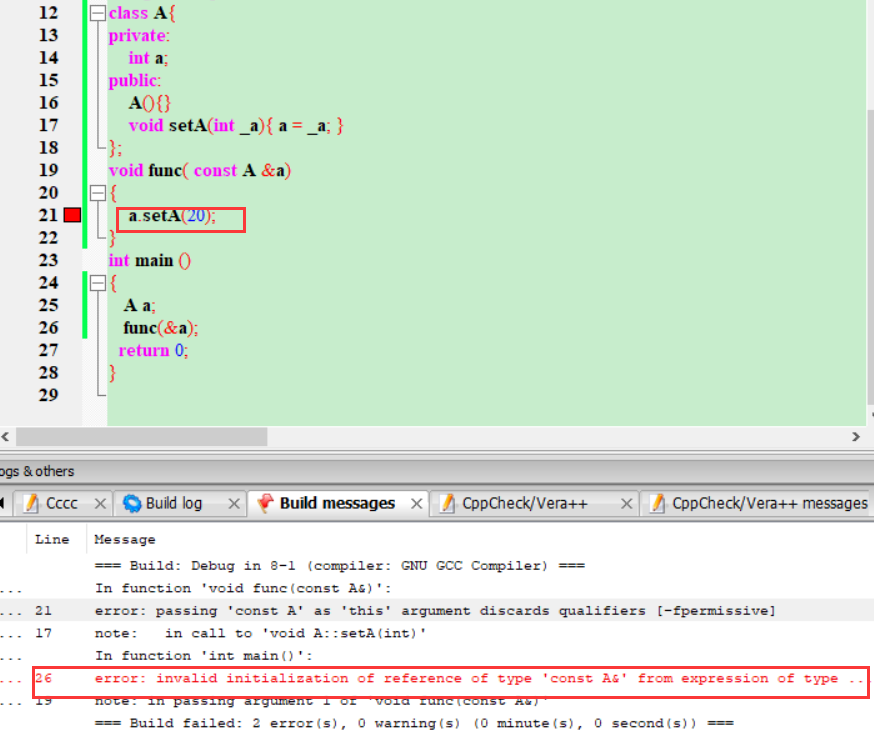The image size is (874, 750).
Task: Click the left arrow of the horizontal scrollbar
Action: pos(6,436)
